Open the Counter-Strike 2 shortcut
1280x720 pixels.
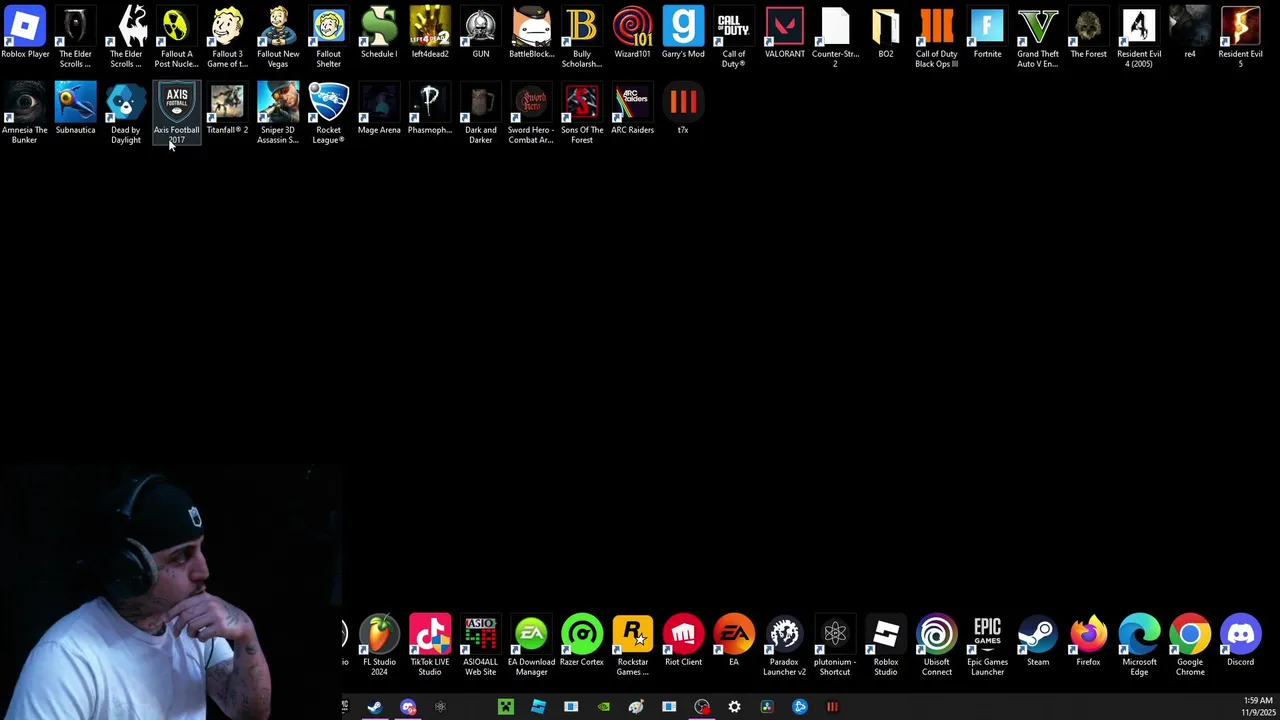tap(835, 38)
